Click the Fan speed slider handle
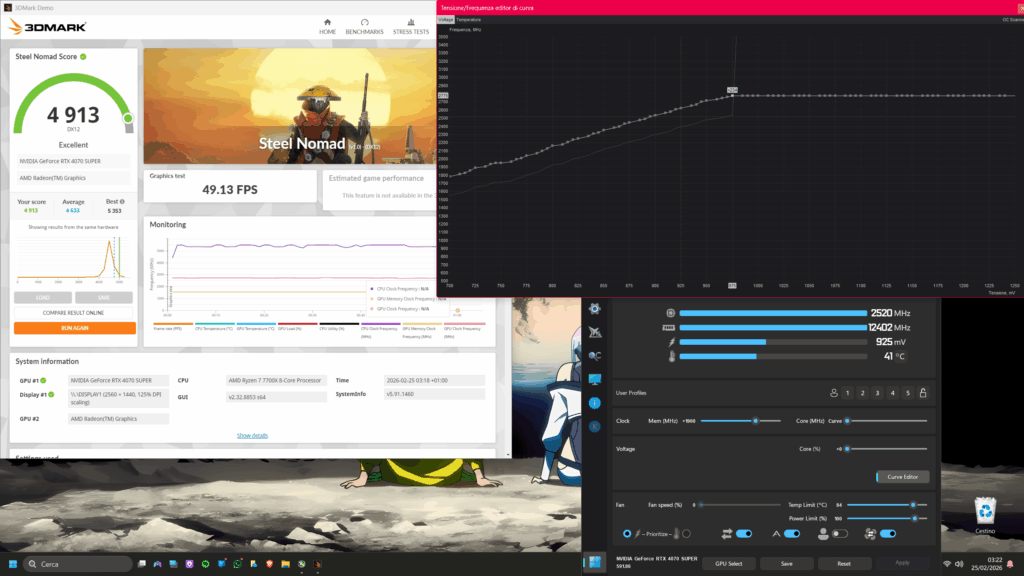1024x576 pixels. tap(701, 505)
